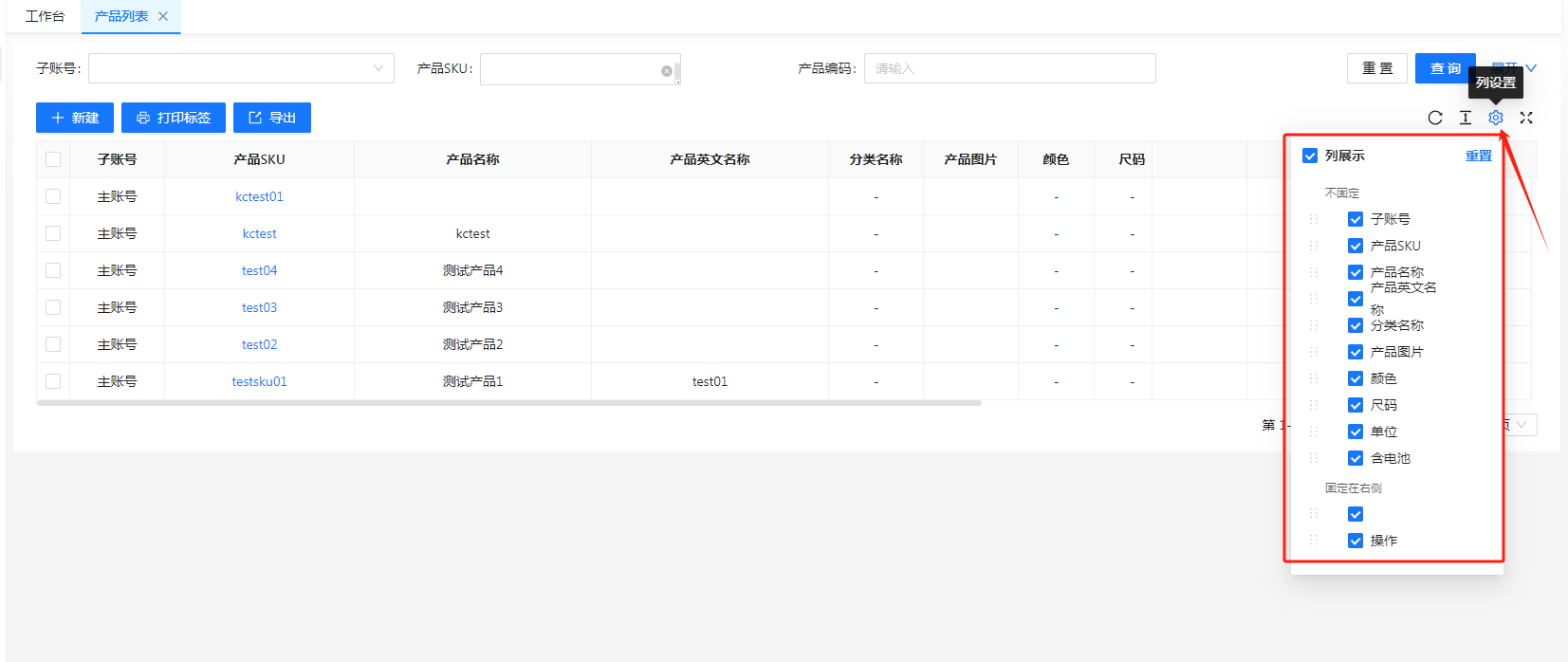This screenshot has height=662, width=1568.
Task: Clear the 产品SKU field with clear icon
Action: [666, 71]
